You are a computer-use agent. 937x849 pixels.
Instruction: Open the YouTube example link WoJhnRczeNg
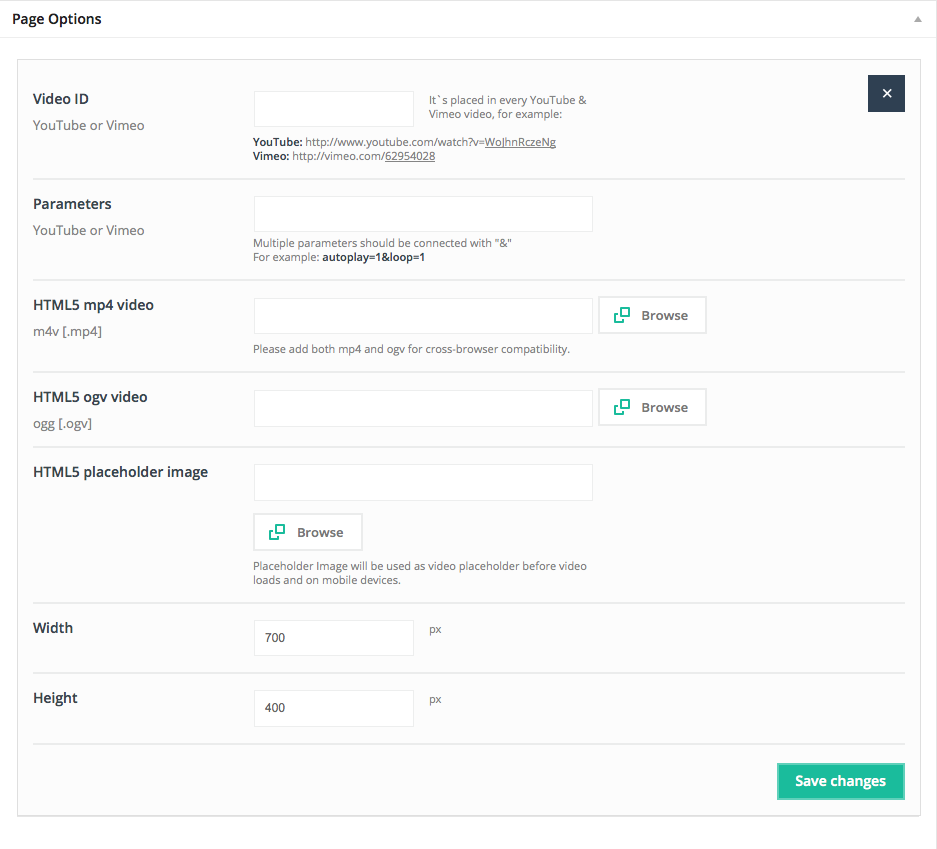[x=520, y=142]
